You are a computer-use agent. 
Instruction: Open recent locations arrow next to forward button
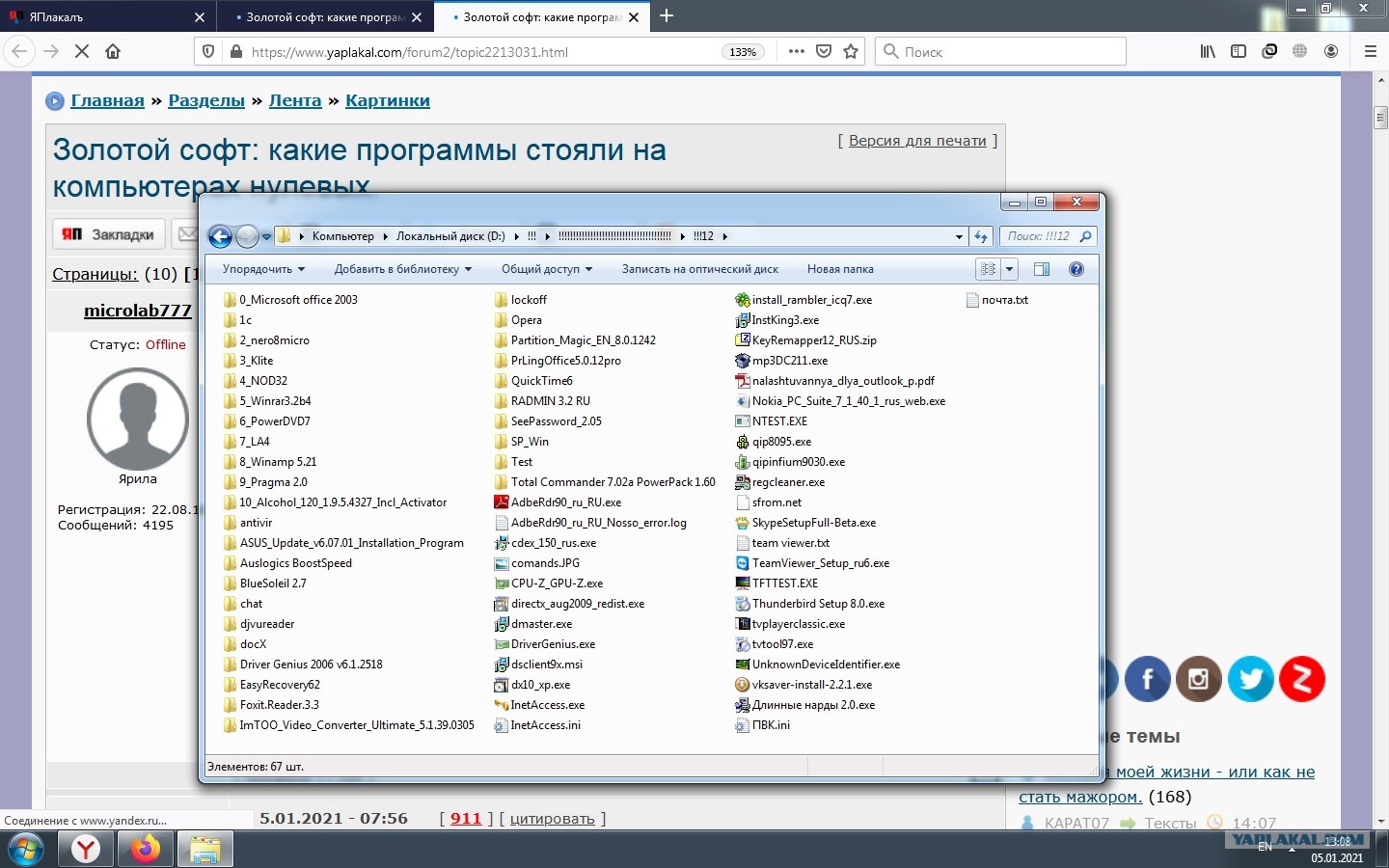point(267,236)
